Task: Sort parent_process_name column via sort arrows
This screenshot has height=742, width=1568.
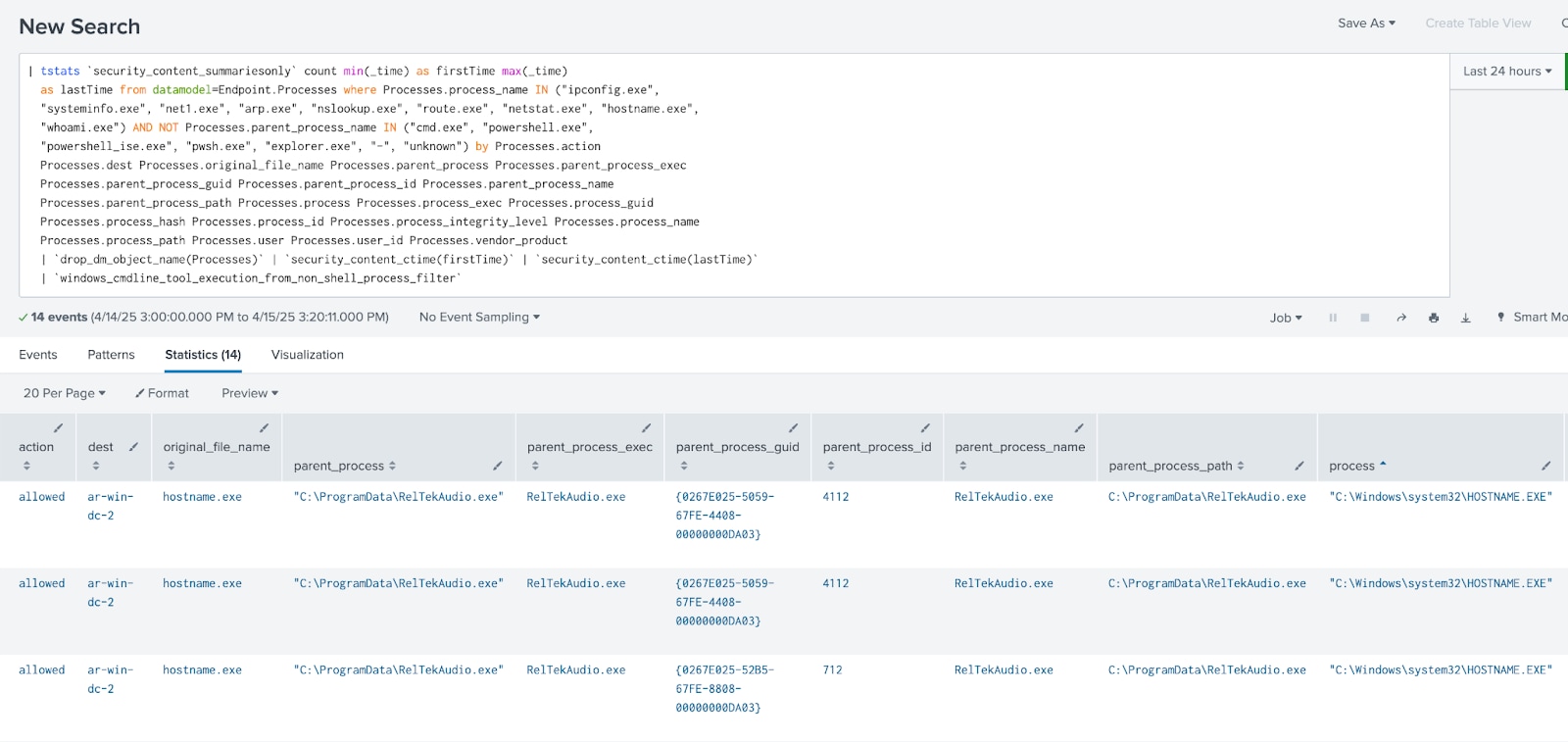Action: click(963, 466)
